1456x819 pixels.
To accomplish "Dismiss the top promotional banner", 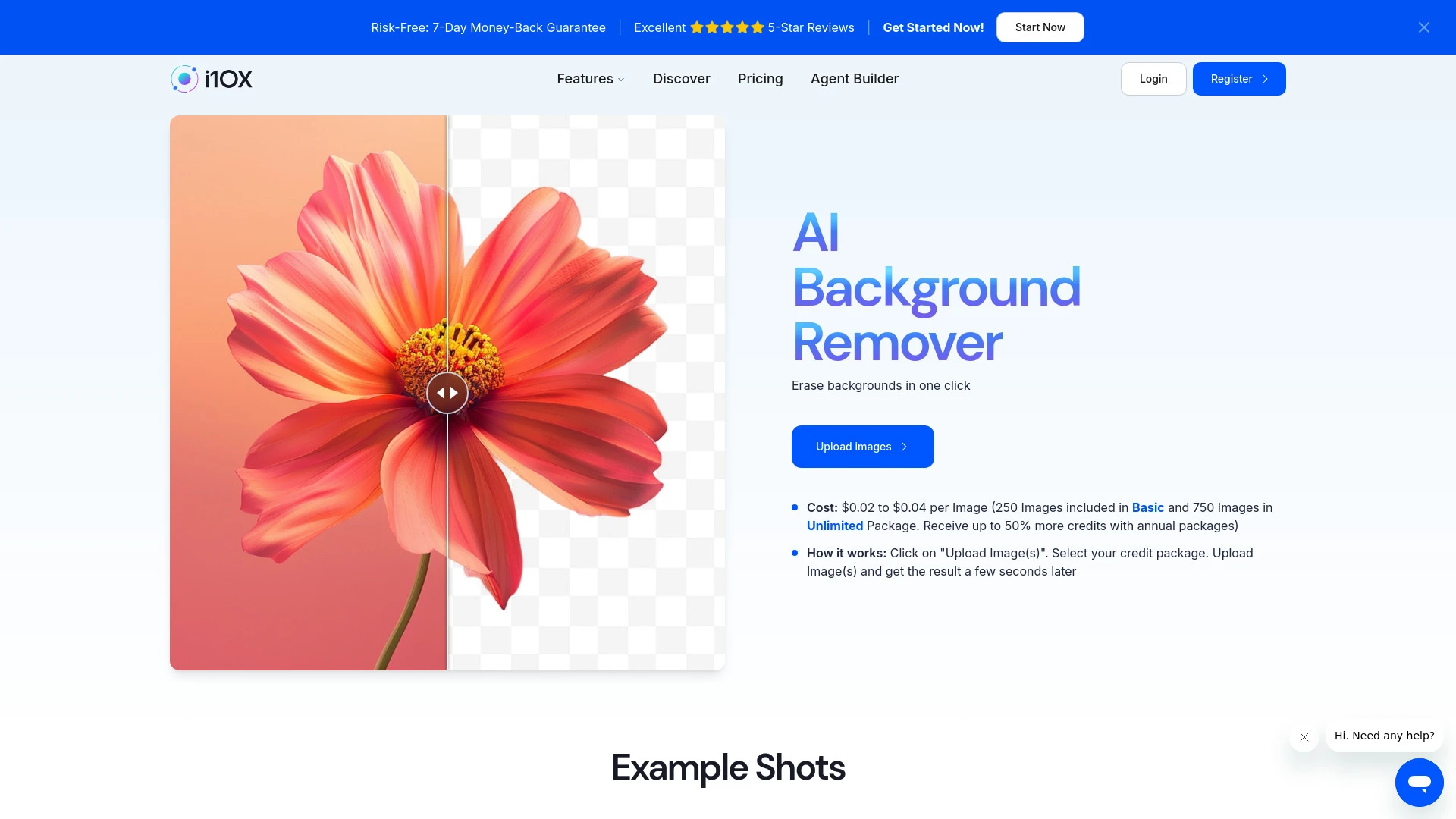I will pos(1423,27).
